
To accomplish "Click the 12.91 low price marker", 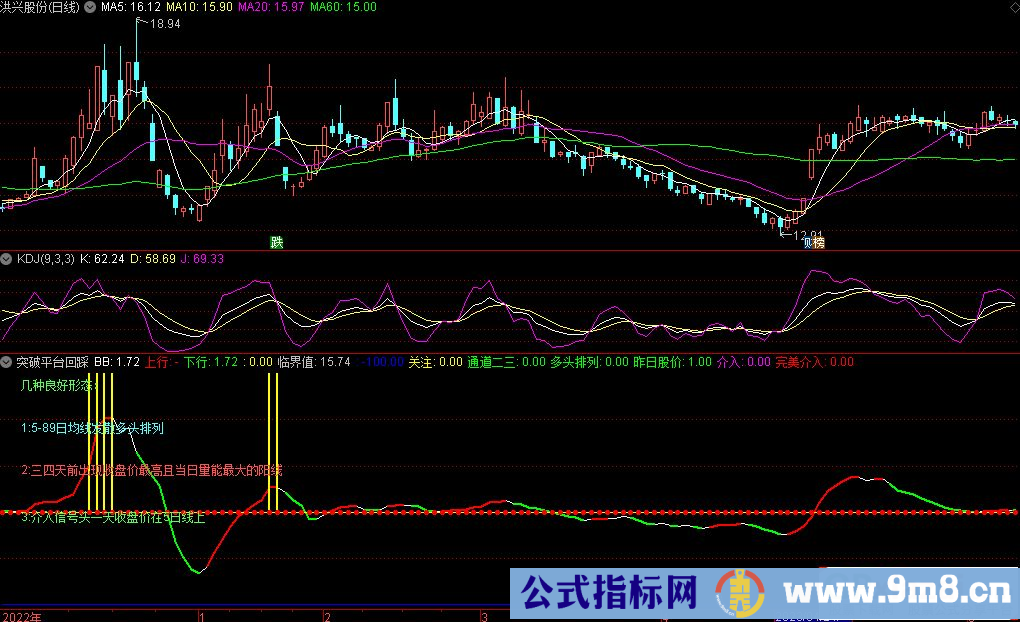I will point(809,235).
